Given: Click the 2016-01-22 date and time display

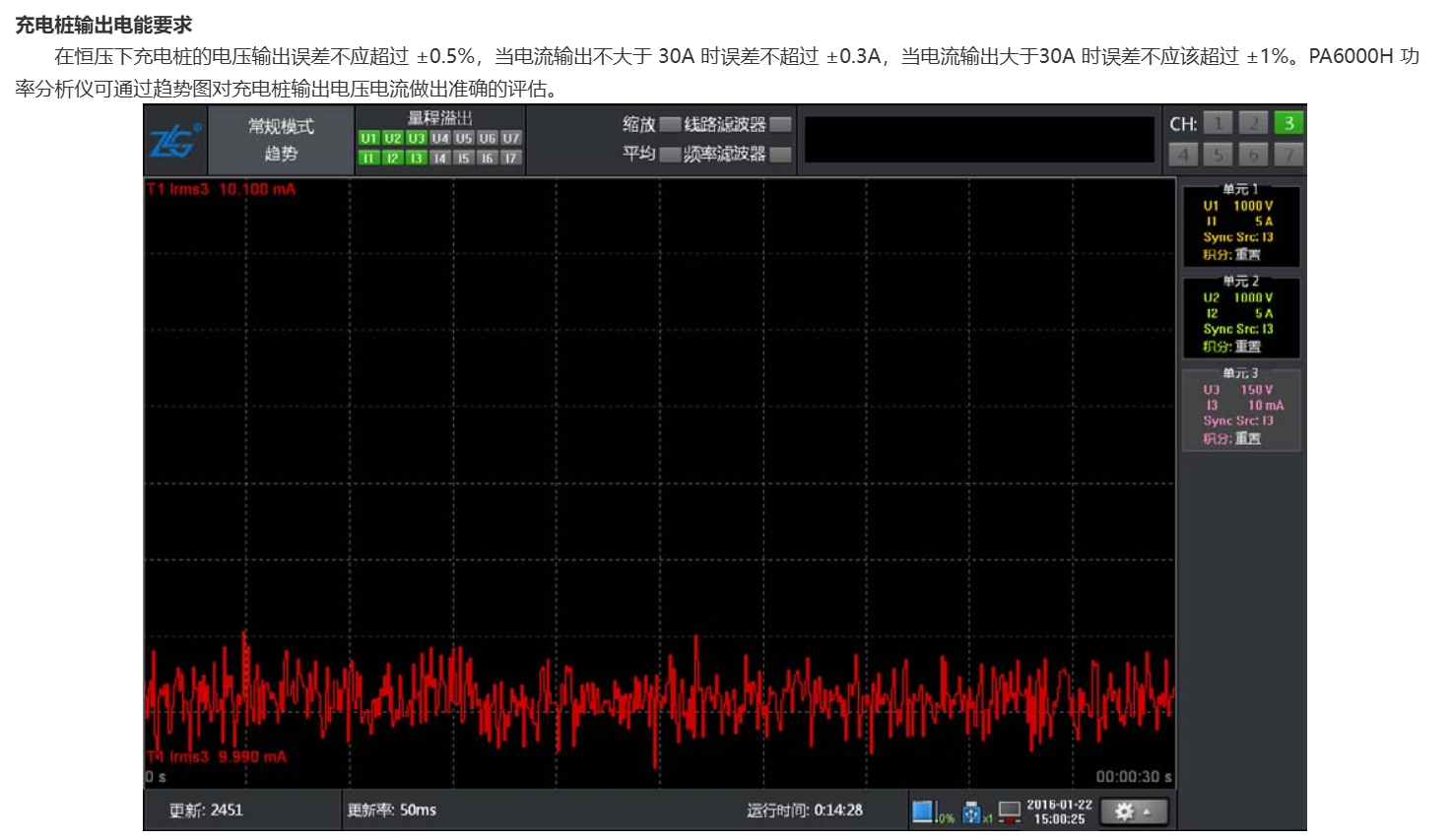Looking at the screenshot, I should pos(1059,811).
